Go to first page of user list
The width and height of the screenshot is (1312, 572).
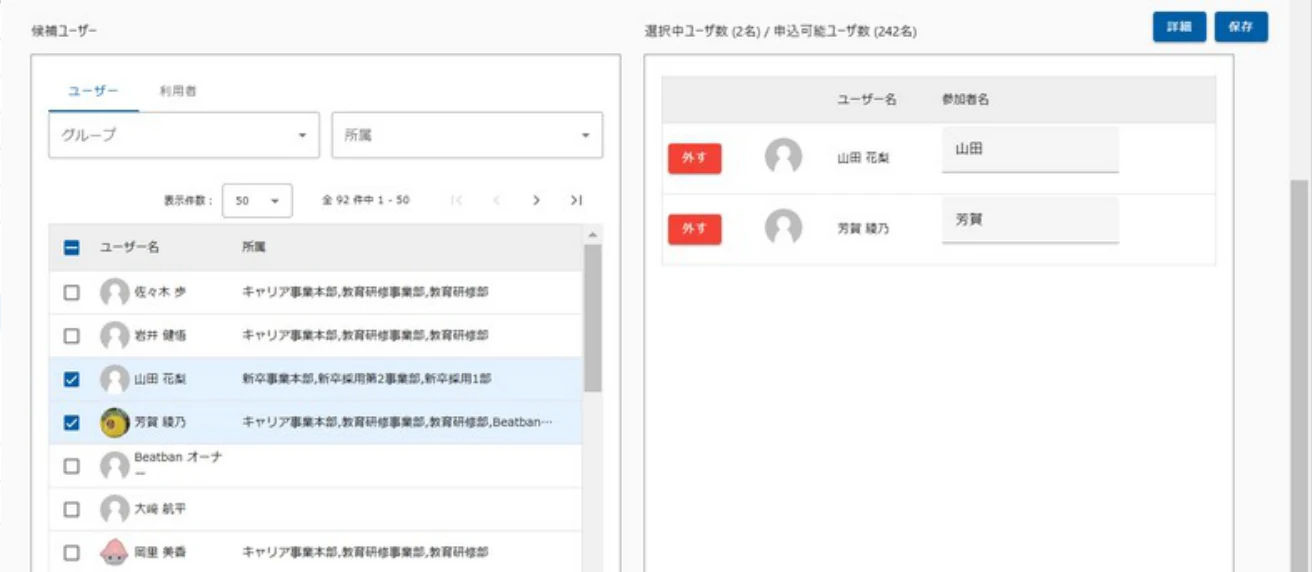point(457,200)
